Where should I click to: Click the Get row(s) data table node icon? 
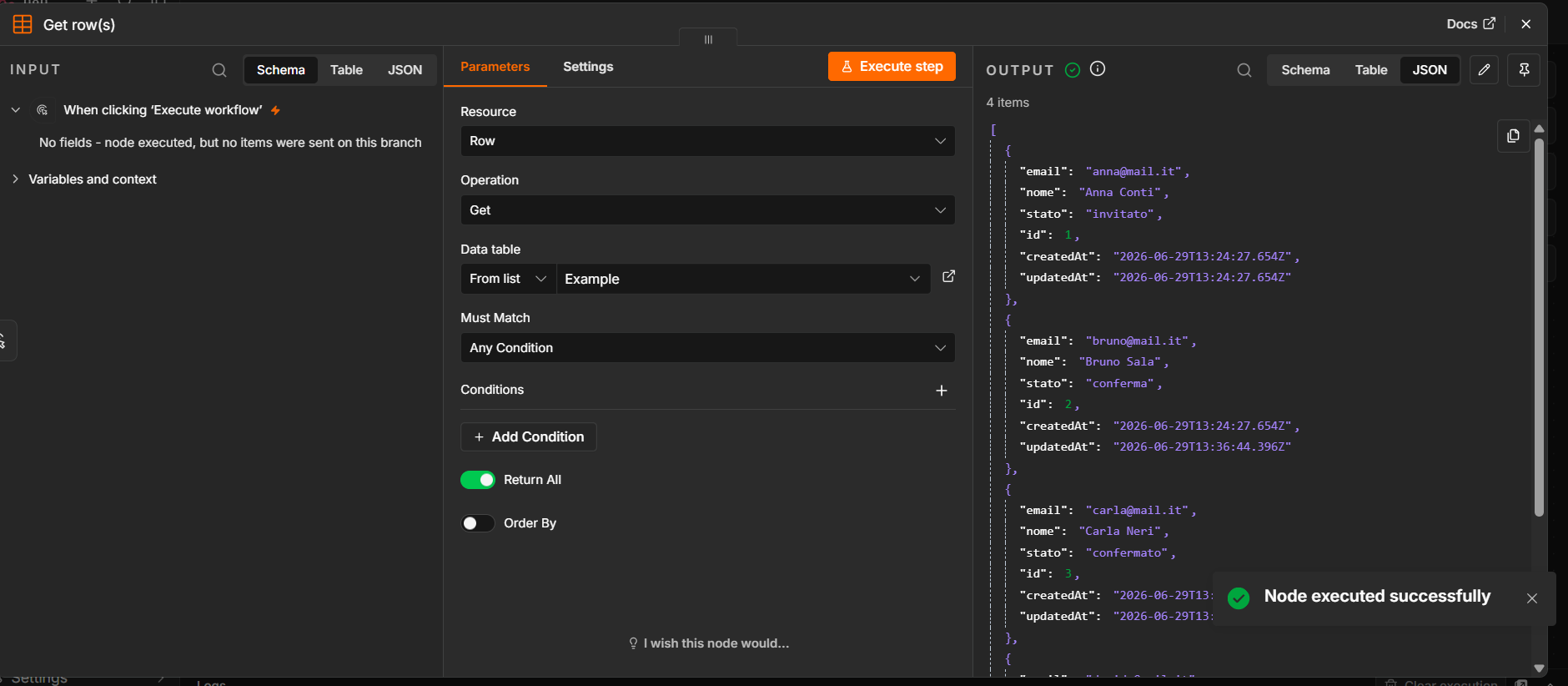(x=23, y=24)
